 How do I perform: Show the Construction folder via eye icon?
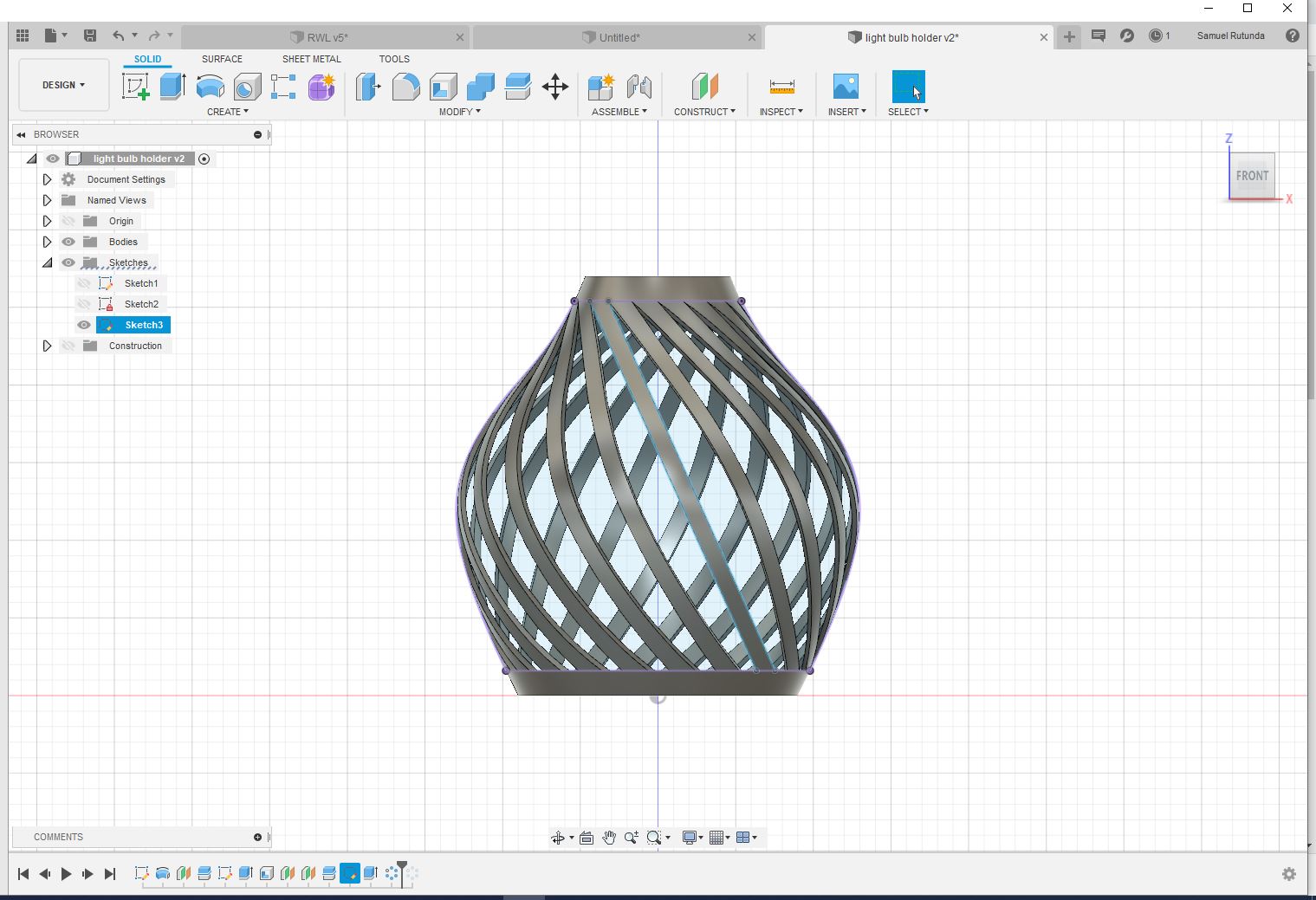pos(68,346)
